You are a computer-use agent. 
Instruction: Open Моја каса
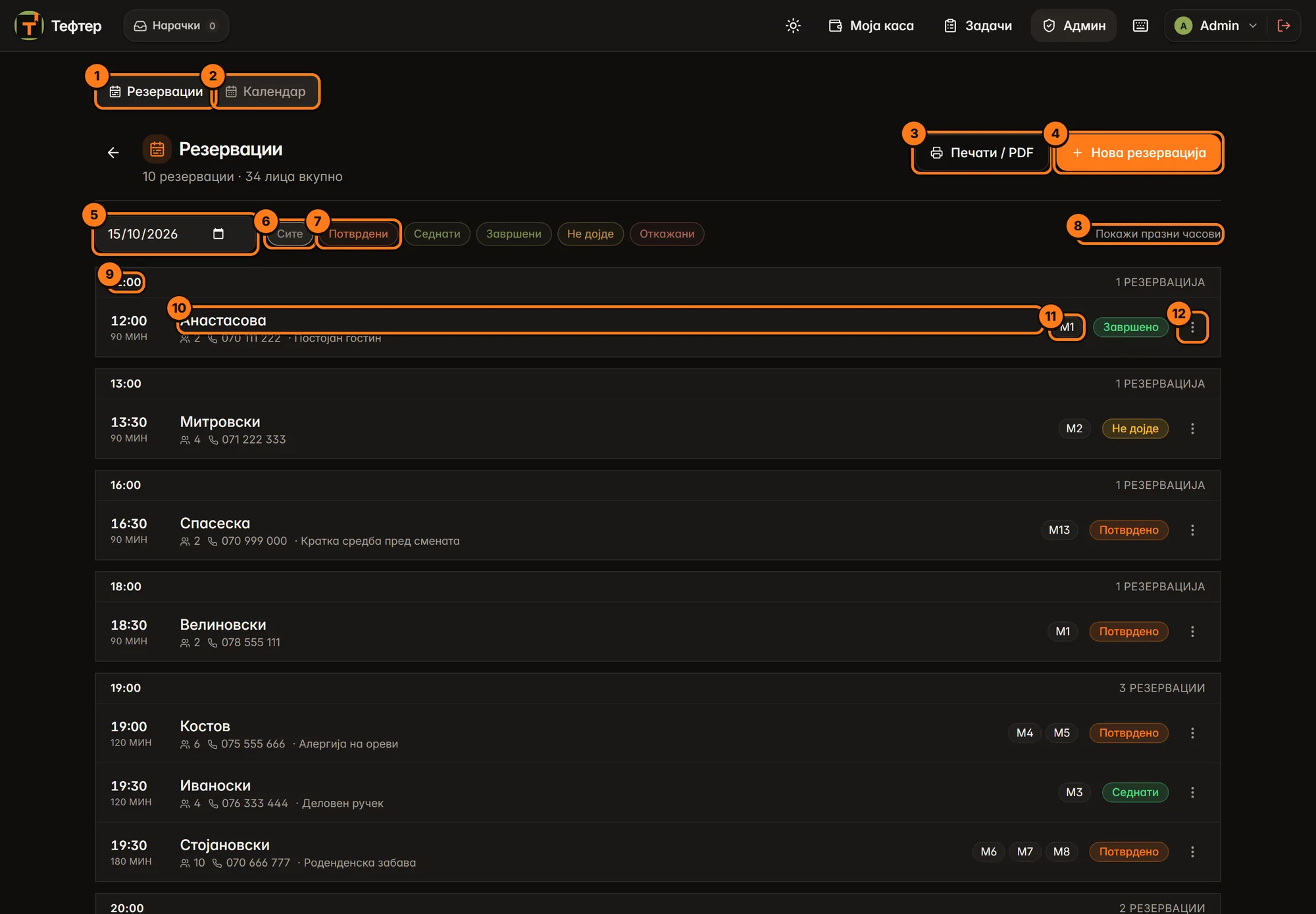point(871,26)
